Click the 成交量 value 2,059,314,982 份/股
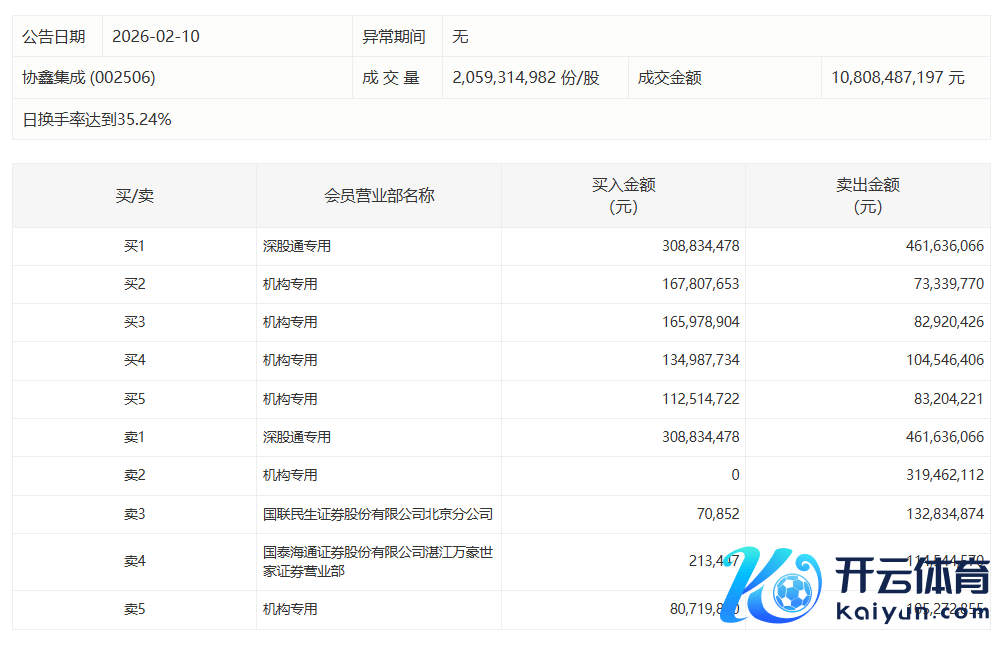The height and width of the screenshot is (645, 1005). click(x=526, y=77)
